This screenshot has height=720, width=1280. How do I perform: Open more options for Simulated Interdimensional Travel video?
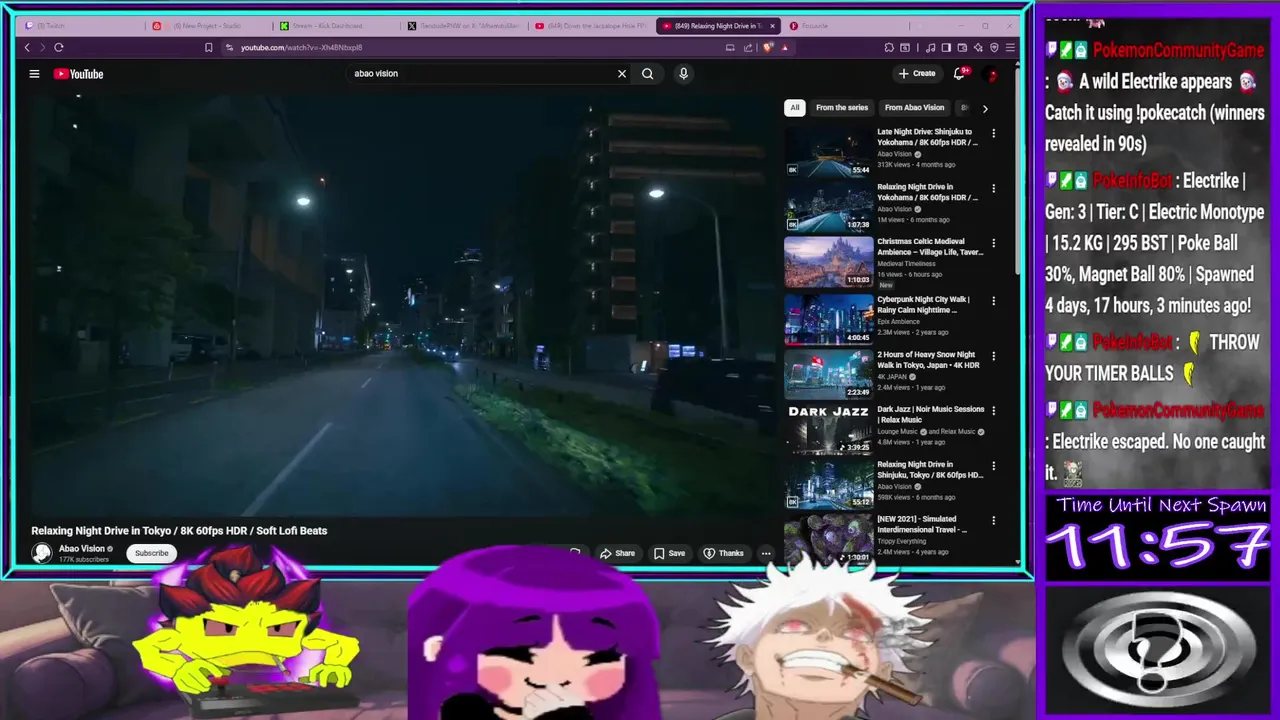pos(993,520)
